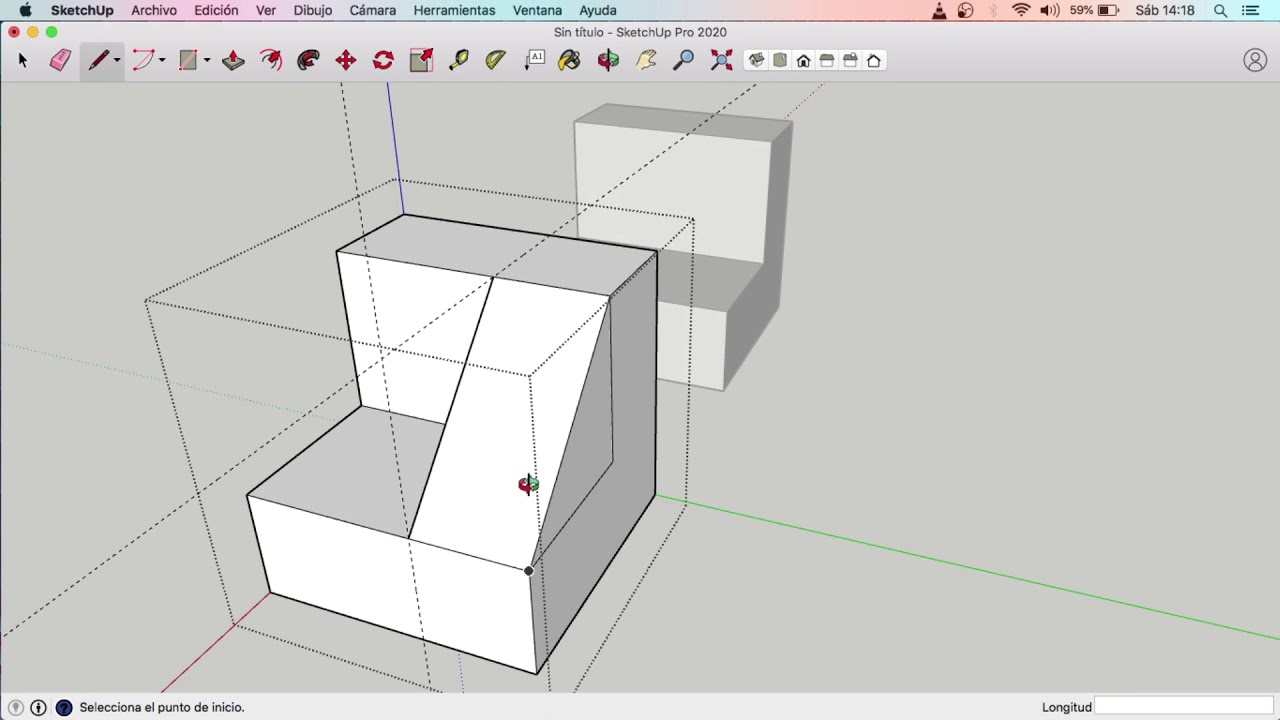Switch to Iso view
Image resolution: width=1280 pixels, height=720 pixels.
coord(757,61)
